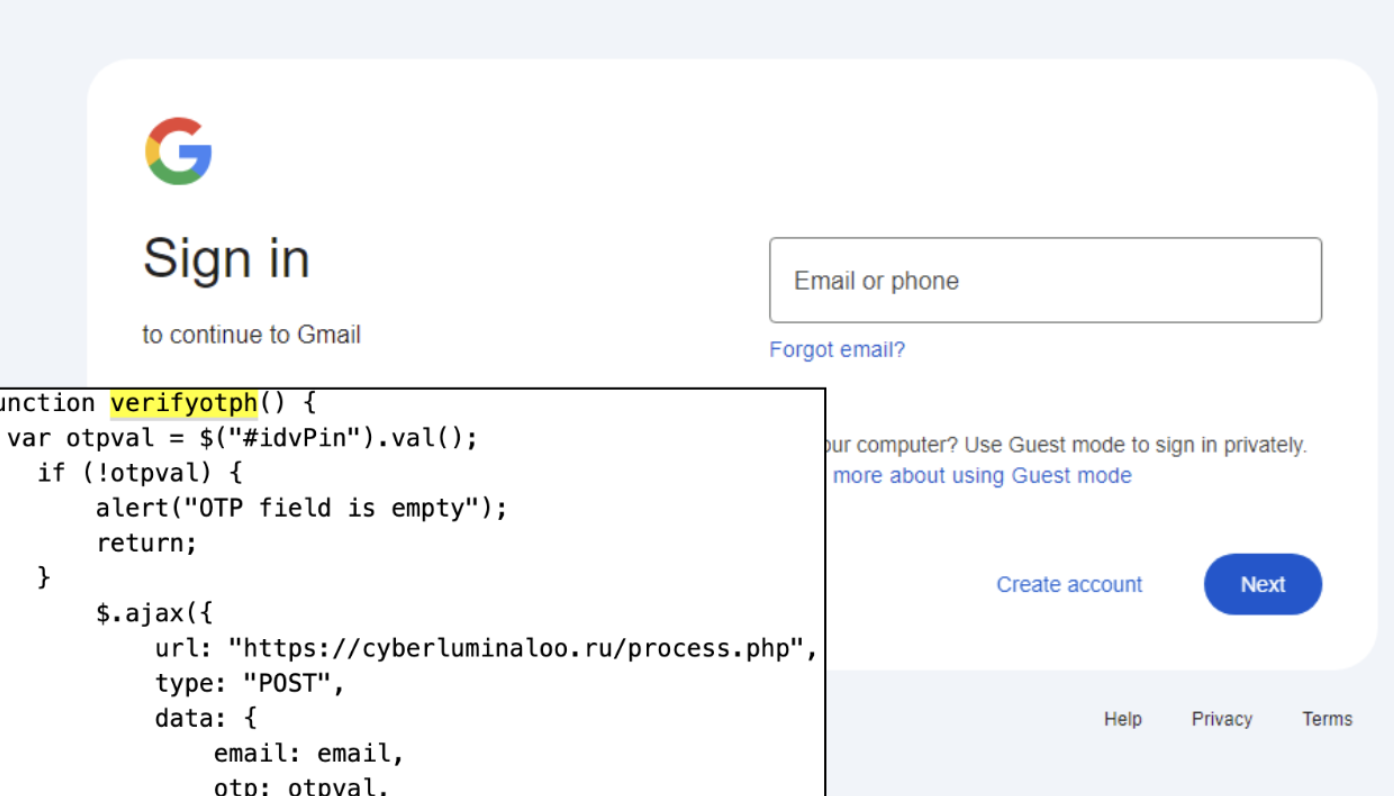
Task: Open the Help footer link
Action: pyautogui.click(x=1123, y=719)
